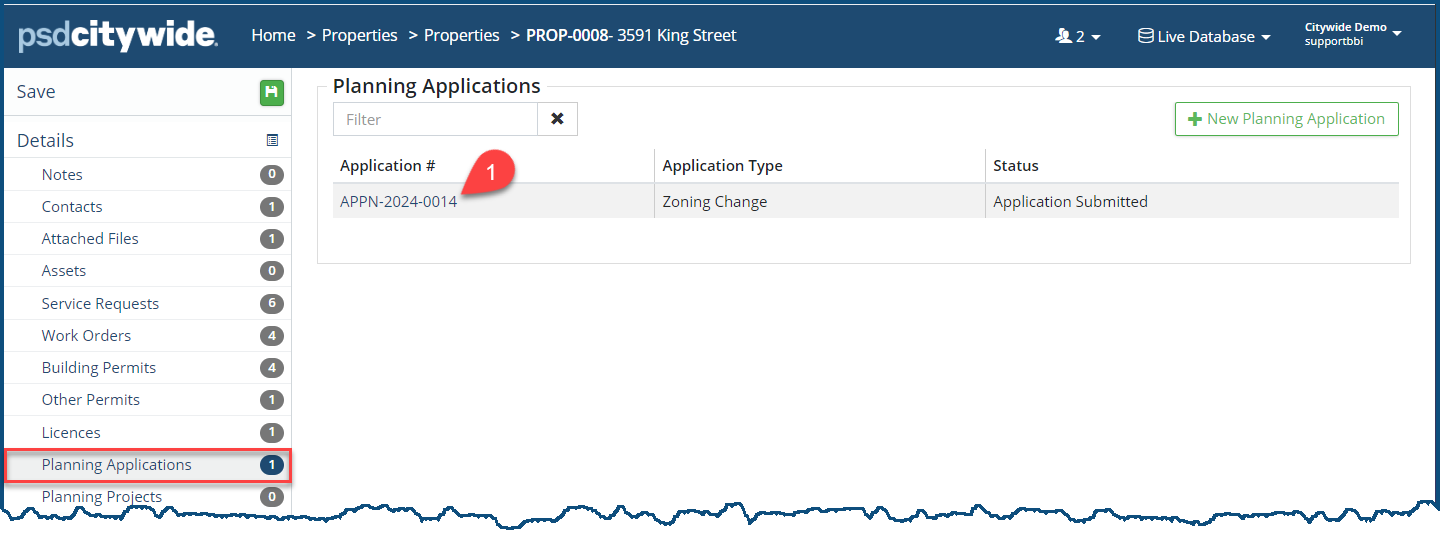Click into the Filter input field

click(x=436, y=119)
